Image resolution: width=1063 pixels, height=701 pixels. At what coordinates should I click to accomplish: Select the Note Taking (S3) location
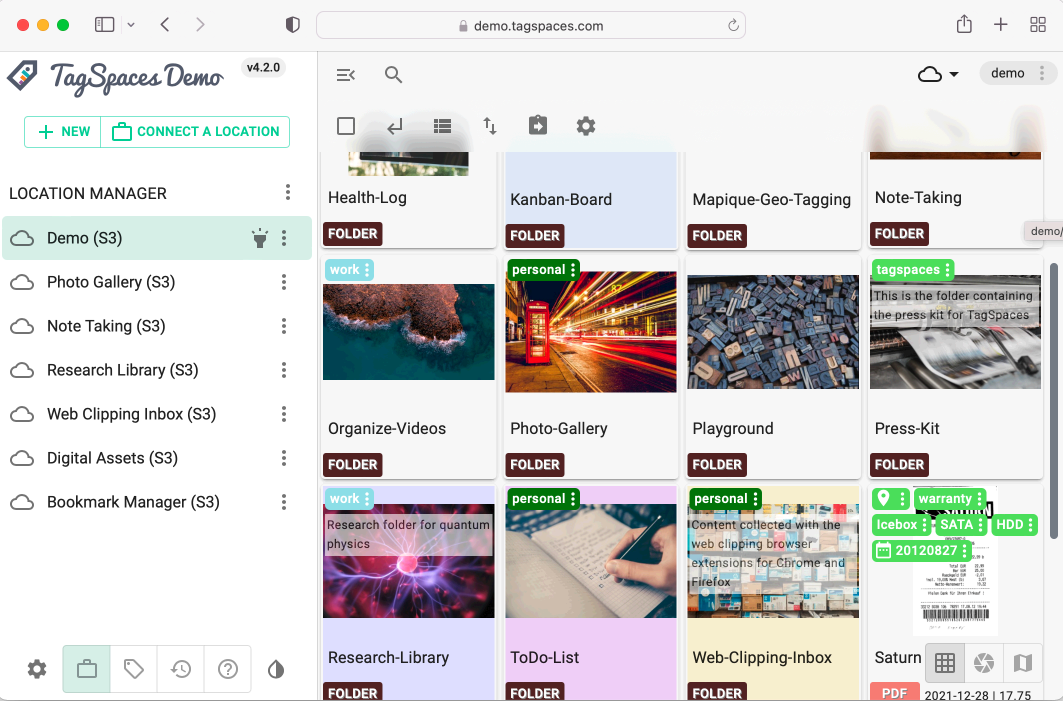click(157, 326)
